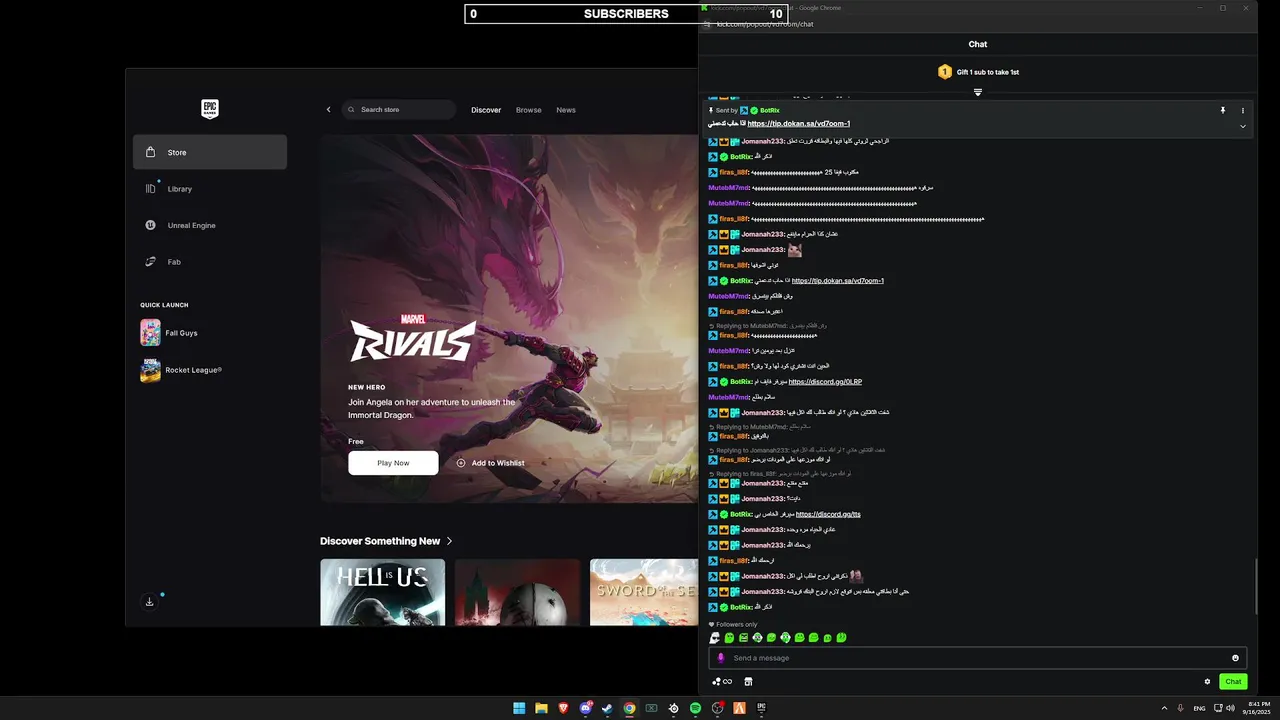Open the Sword of the Sea card
The width and height of the screenshot is (1280, 720).
pyautogui.click(x=644, y=592)
